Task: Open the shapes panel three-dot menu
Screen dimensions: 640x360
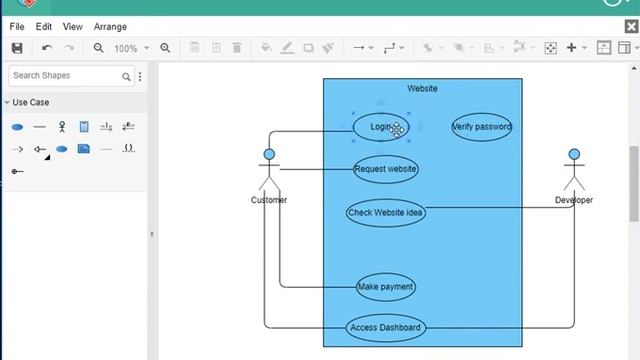Action: pyautogui.click(x=140, y=76)
